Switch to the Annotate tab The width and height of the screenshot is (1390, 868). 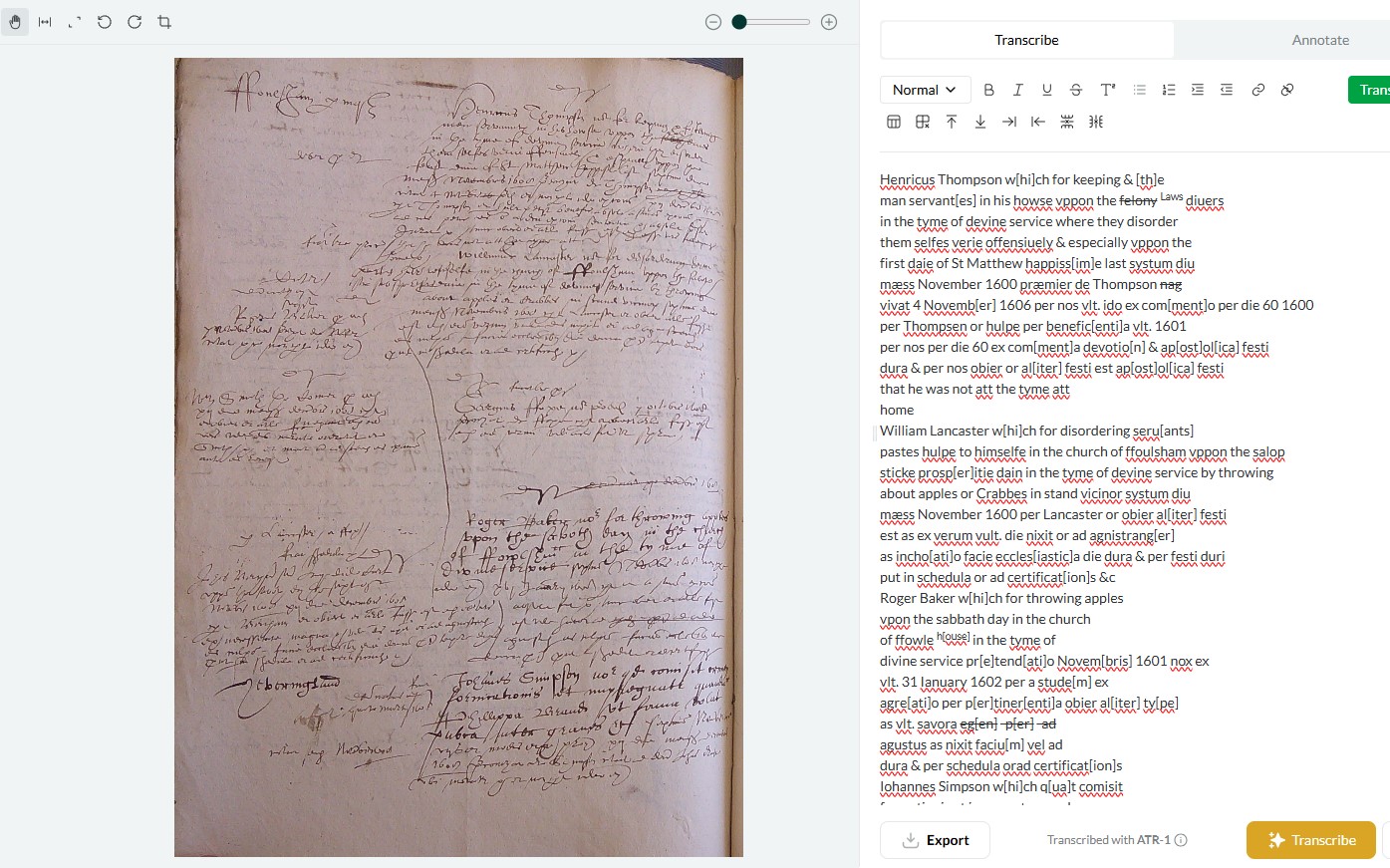coord(1319,40)
